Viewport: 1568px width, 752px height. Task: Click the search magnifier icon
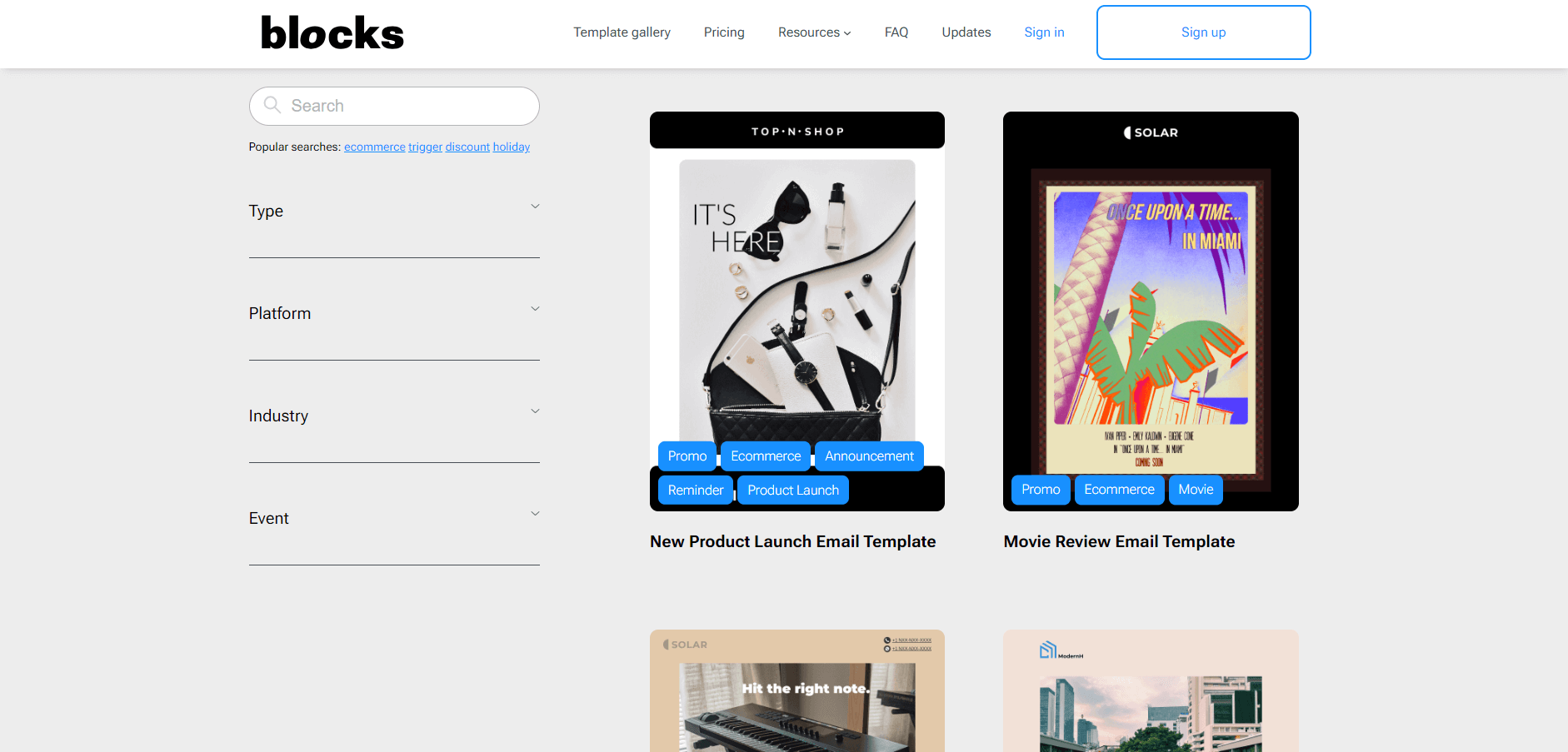tap(272, 105)
